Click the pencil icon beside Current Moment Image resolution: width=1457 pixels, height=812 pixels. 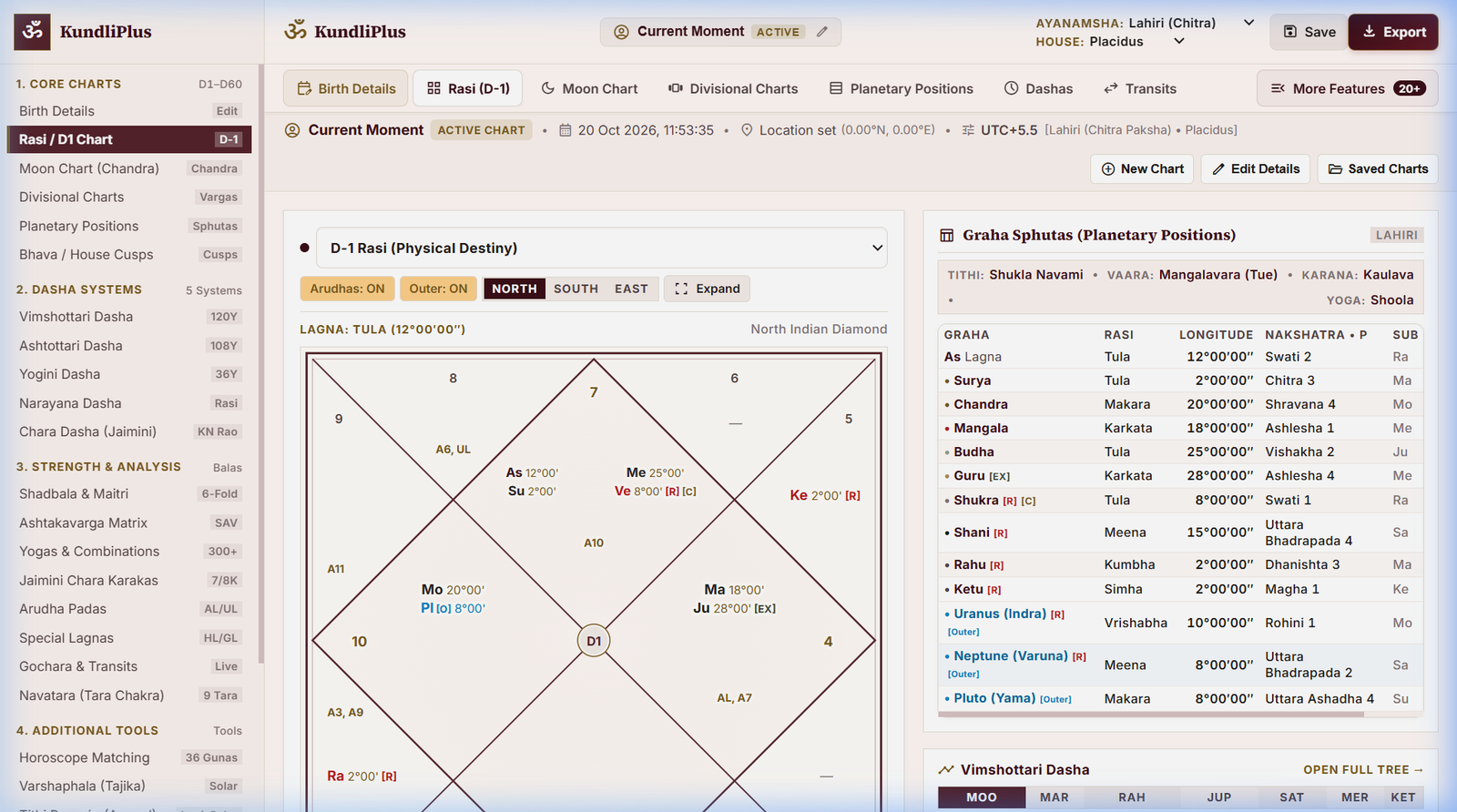pos(822,32)
